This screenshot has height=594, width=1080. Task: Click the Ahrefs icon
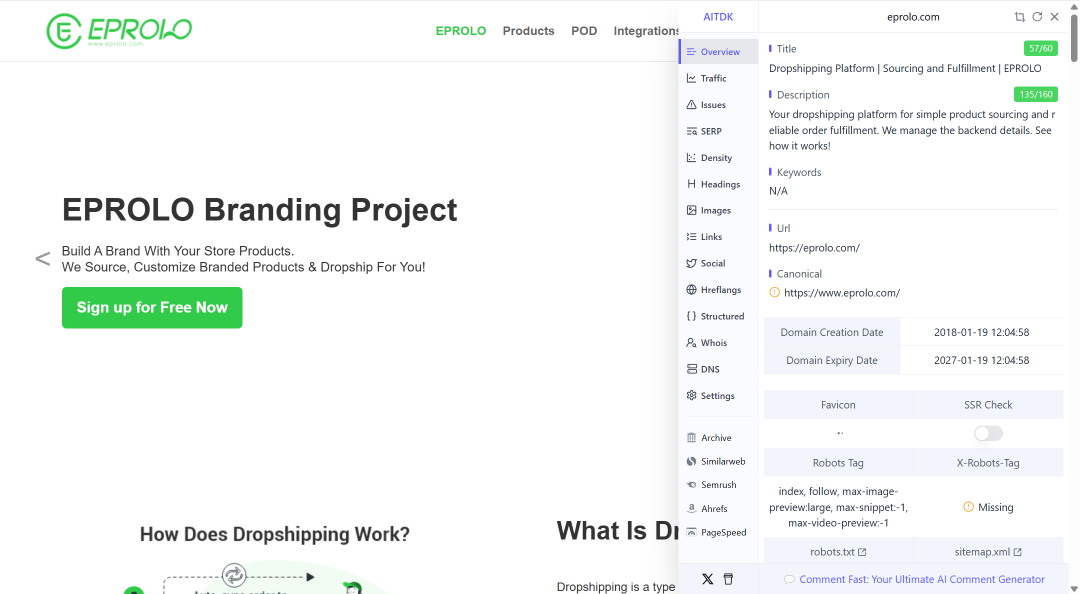(x=692, y=509)
